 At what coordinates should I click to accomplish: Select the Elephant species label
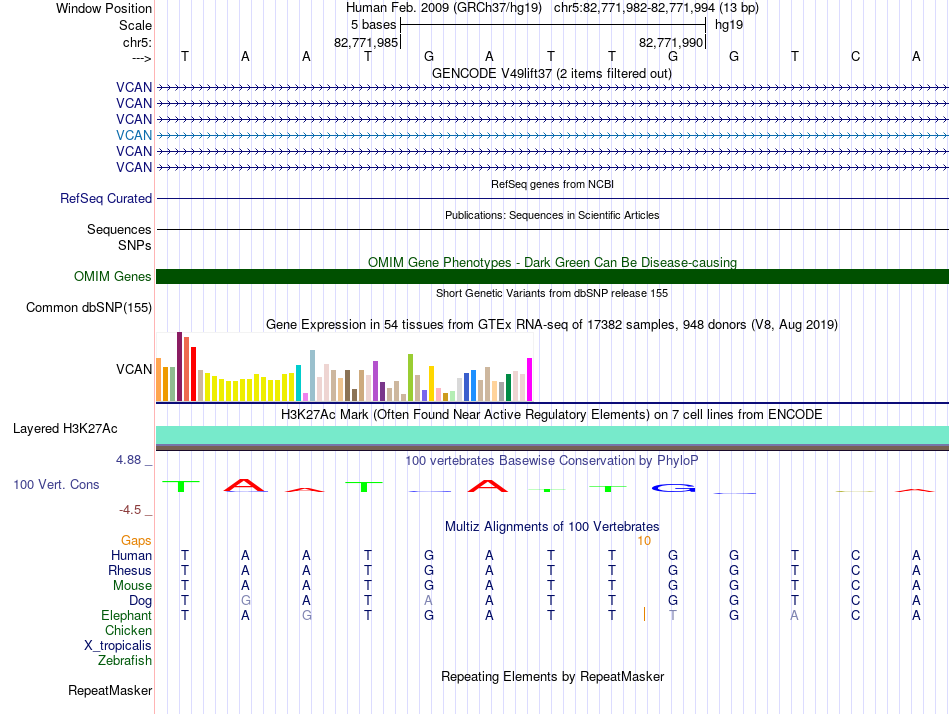126,615
